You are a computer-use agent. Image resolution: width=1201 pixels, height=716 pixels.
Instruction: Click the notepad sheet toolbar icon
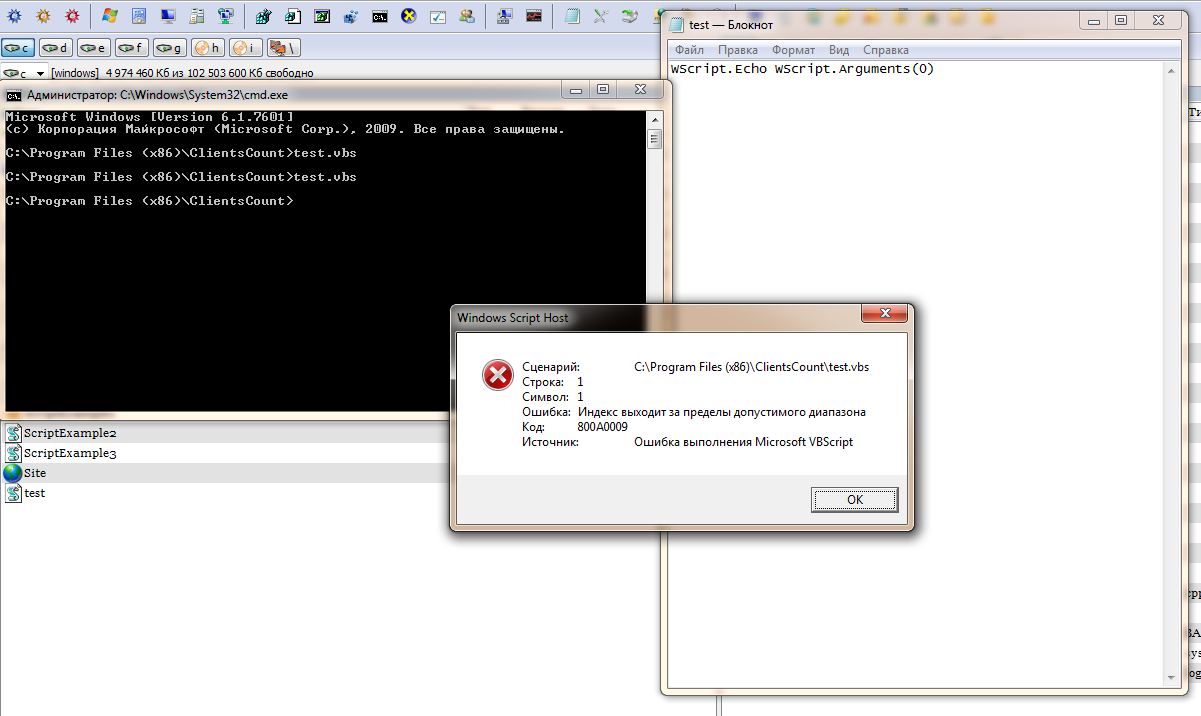[x=572, y=16]
